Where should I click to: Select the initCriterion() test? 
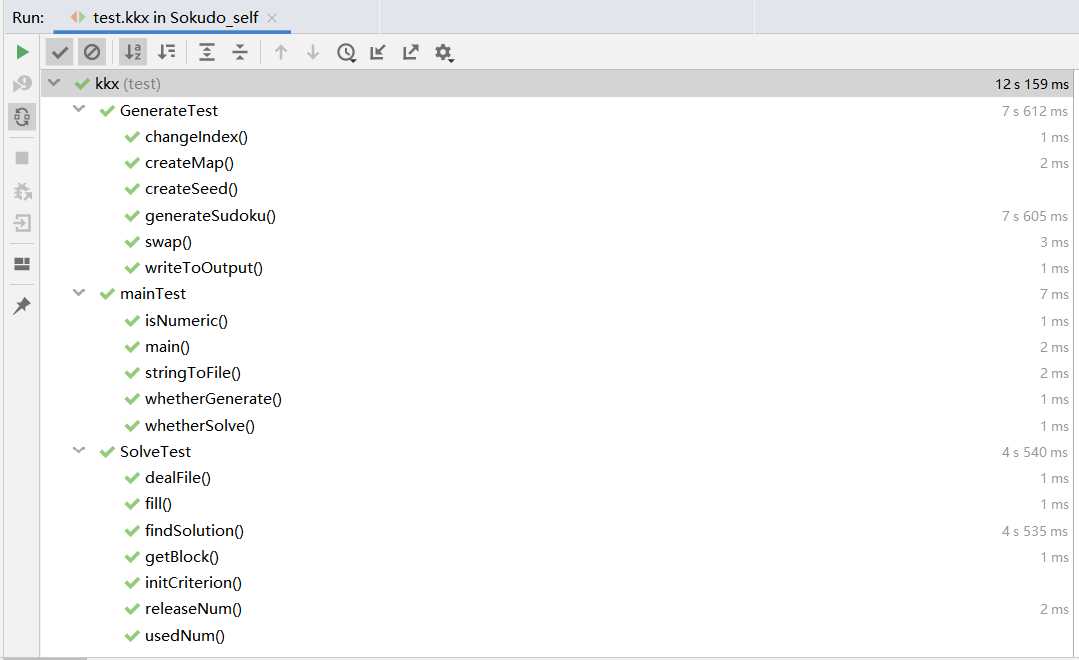557,583
